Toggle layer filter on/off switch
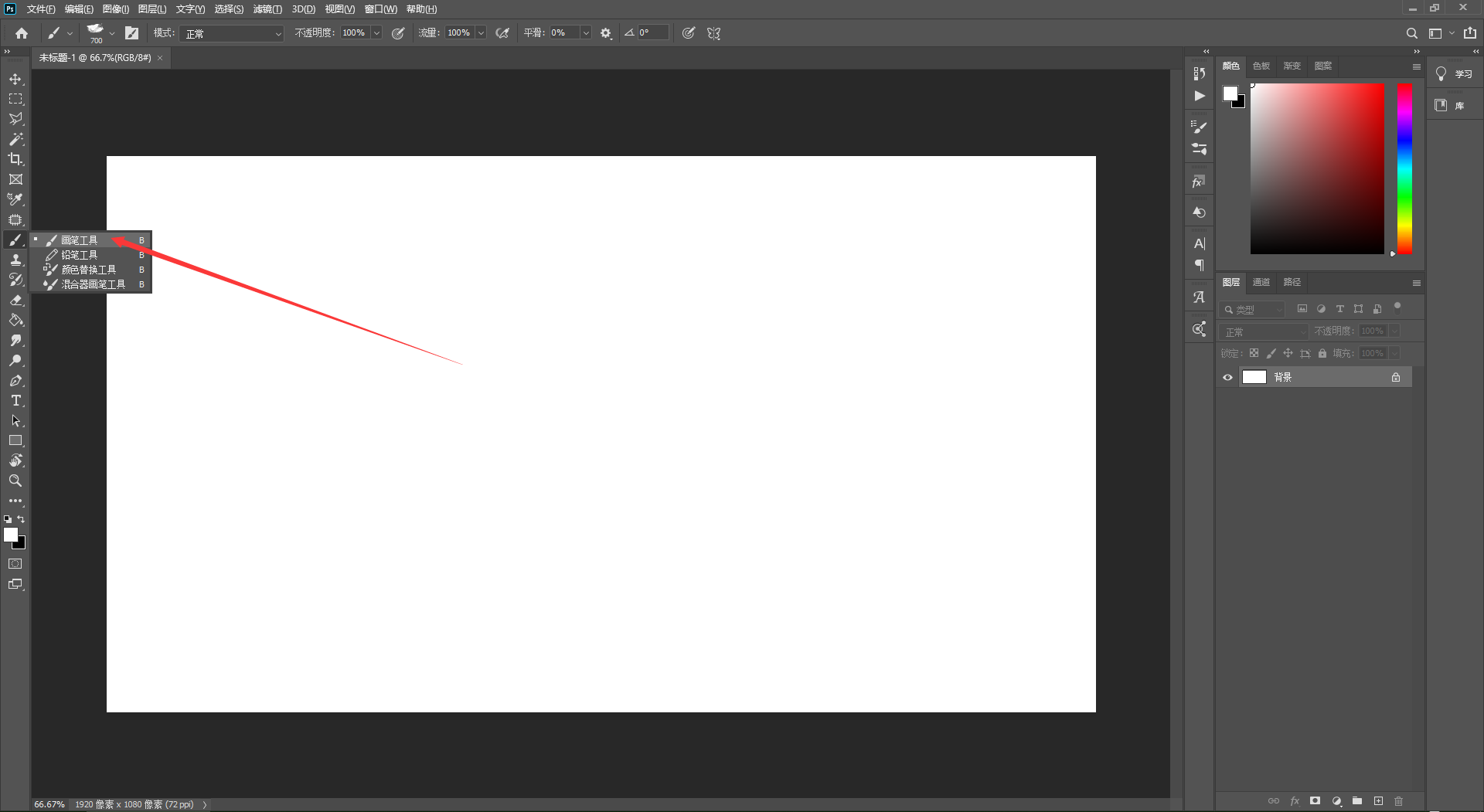Viewport: 1484px width, 812px height. coord(1397,307)
